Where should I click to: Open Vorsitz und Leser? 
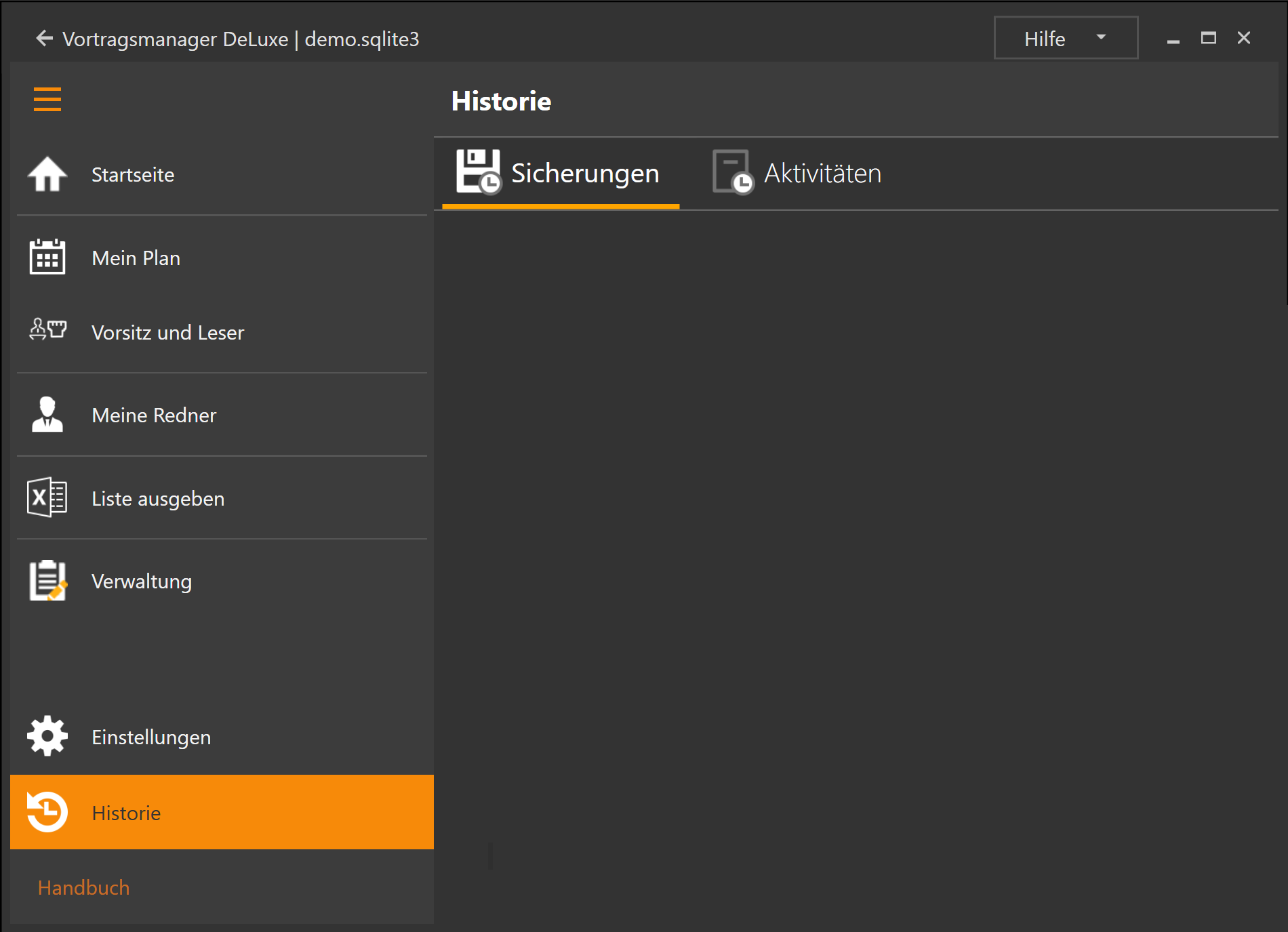pos(222,333)
